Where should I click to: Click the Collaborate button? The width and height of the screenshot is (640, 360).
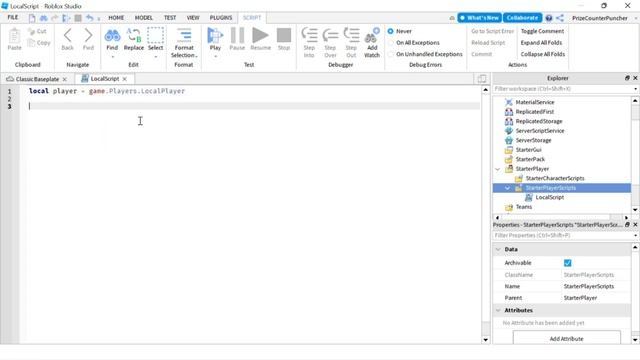[x=522, y=18]
